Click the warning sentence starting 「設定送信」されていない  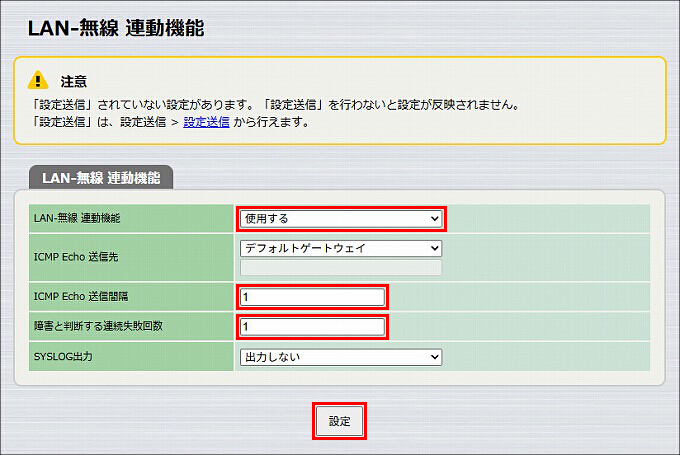[x=275, y=105]
